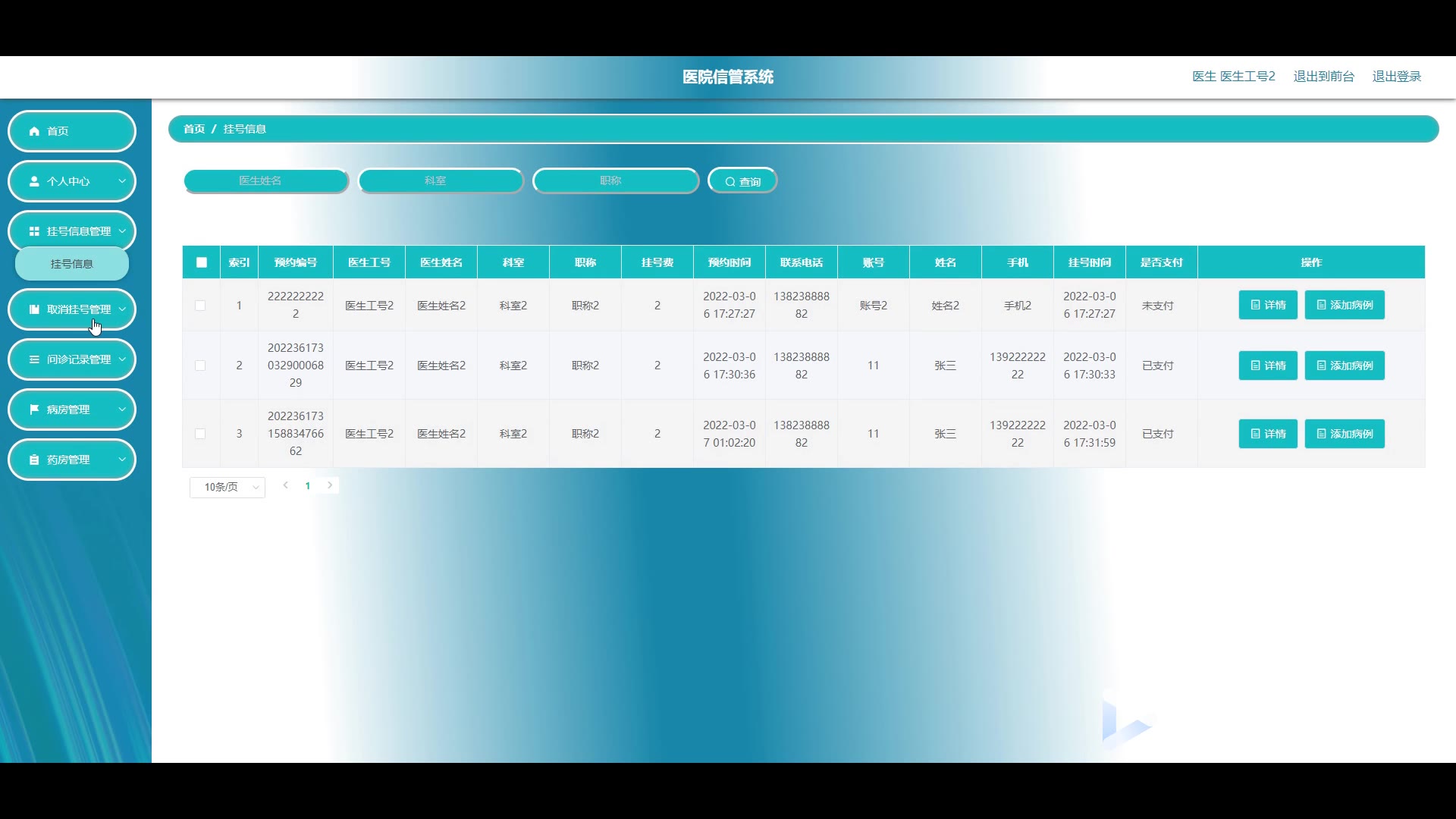Click the grid icon for 挂号信息管理
Viewport: 1456px width, 819px height.
point(34,231)
